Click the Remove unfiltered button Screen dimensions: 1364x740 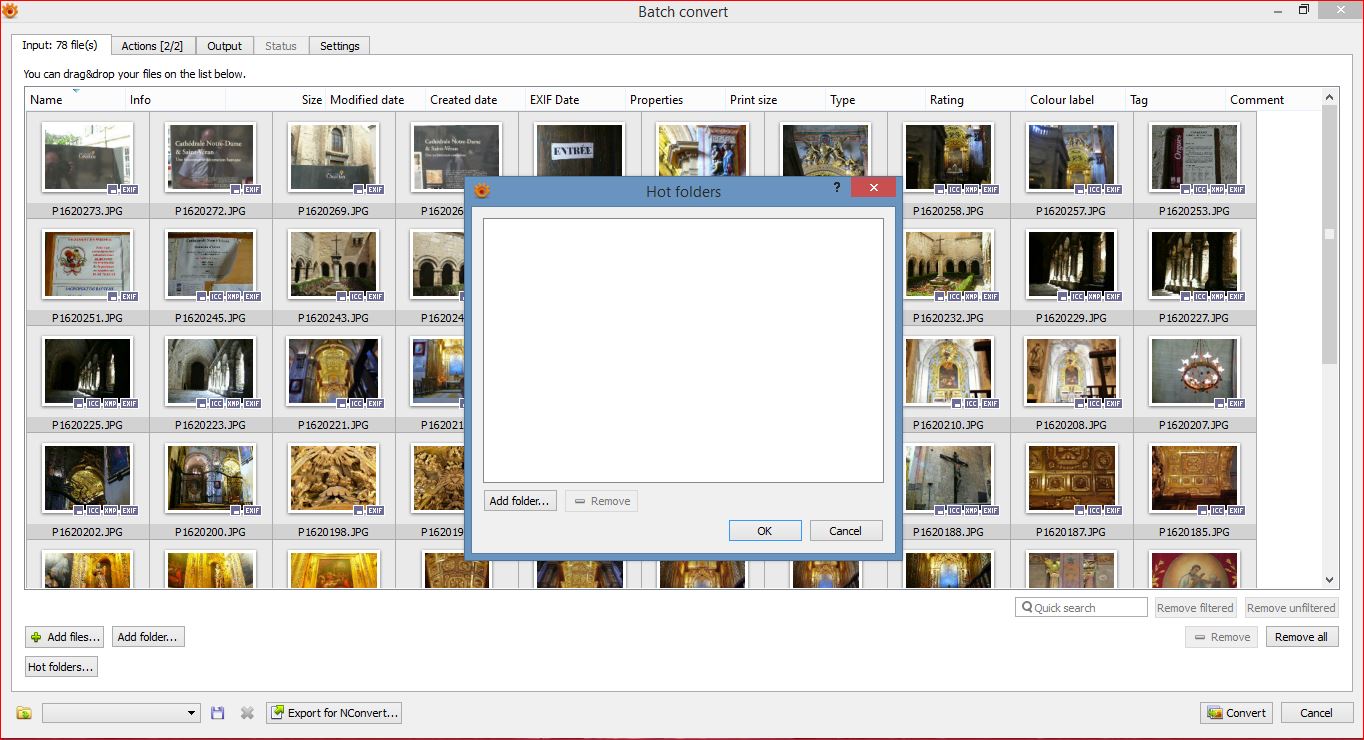(x=1291, y=608)
